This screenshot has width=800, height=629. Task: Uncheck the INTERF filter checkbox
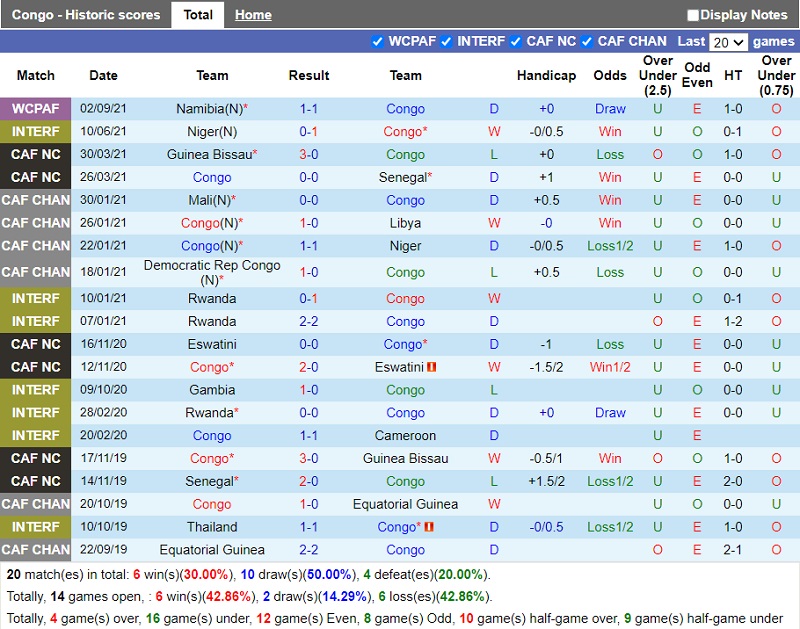tap(446, 42)
